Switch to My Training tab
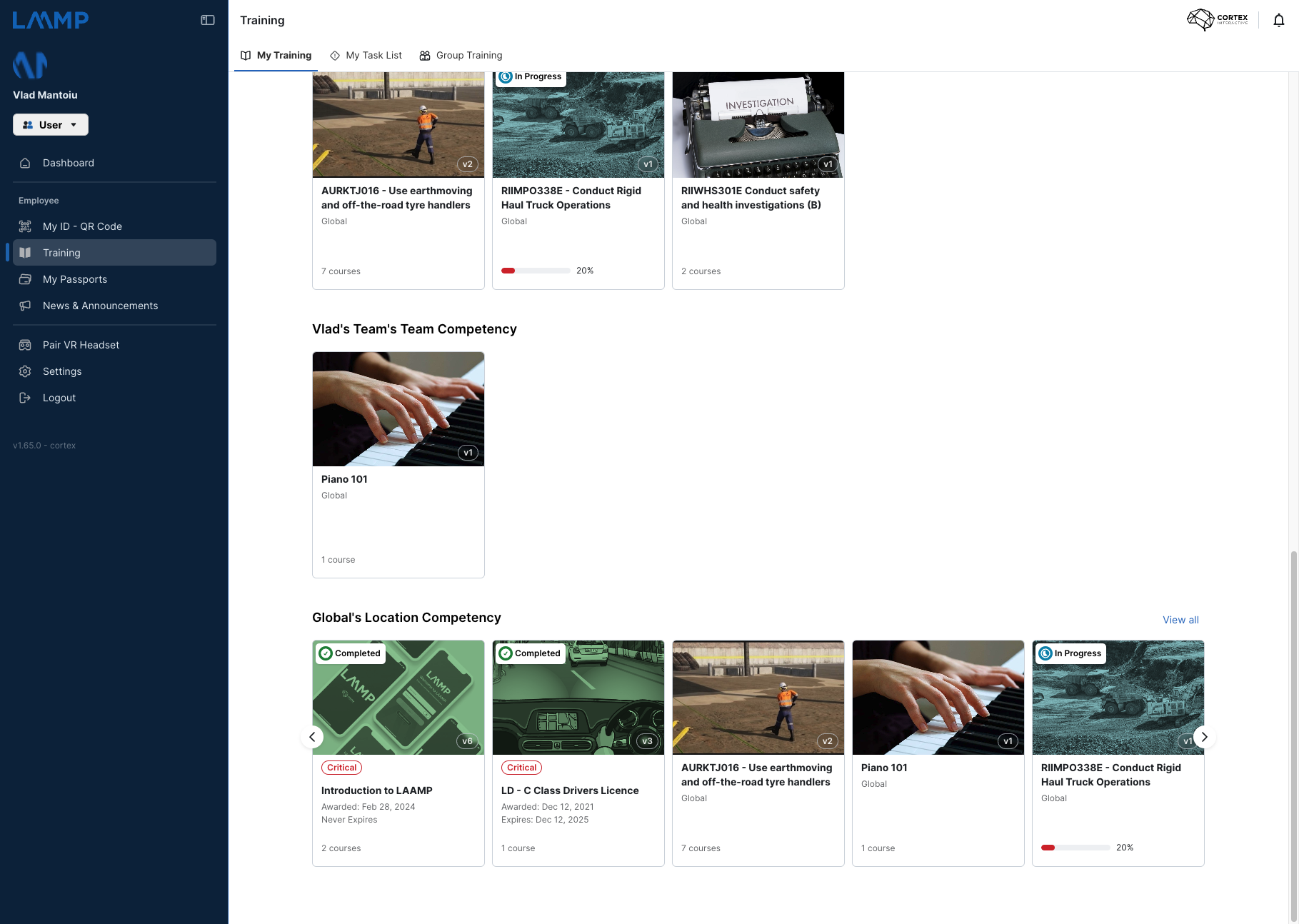This screenshot has height=924, width=1299. coord(276,56)
